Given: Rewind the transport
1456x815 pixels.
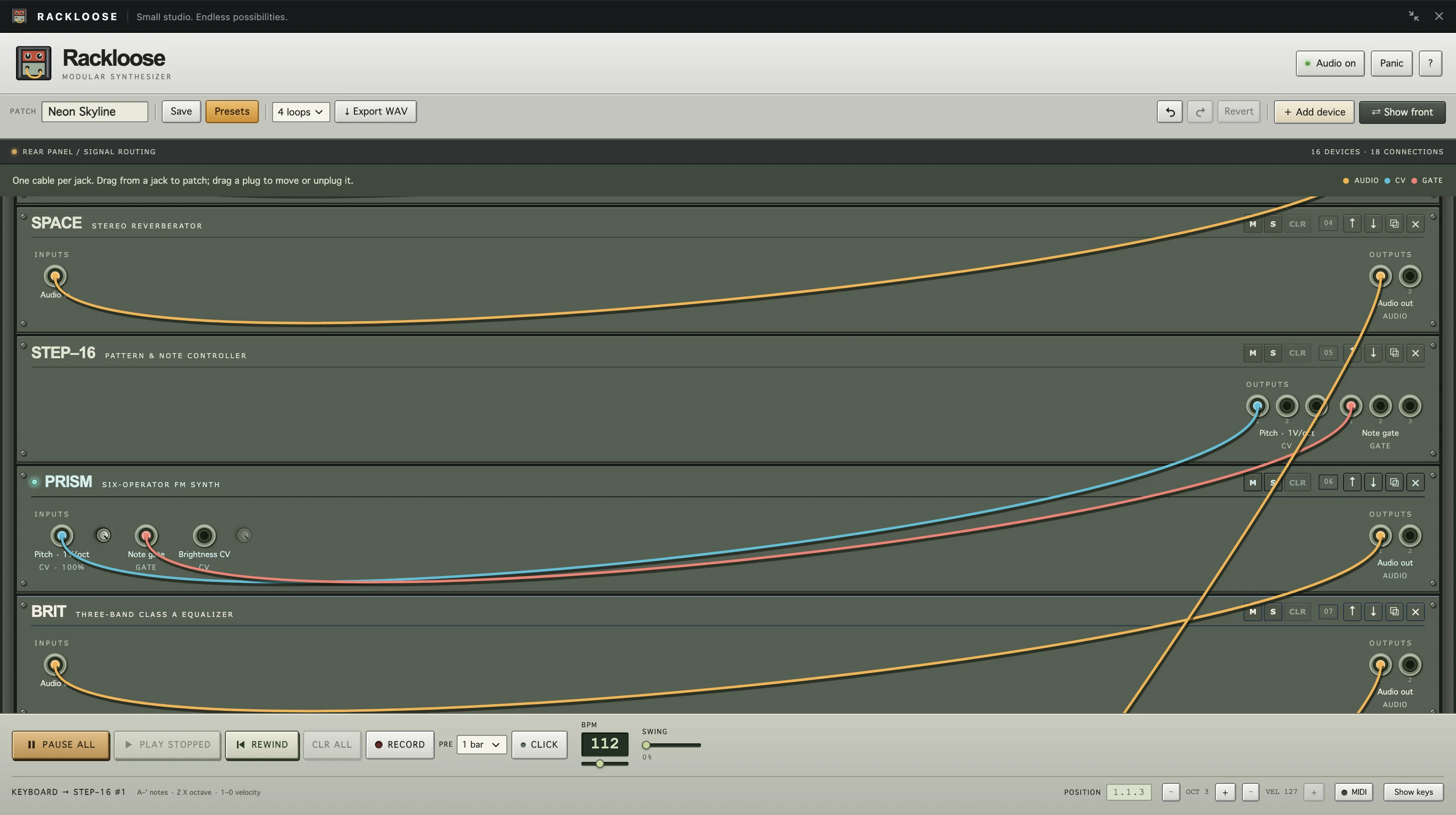Looking at the screenshot, I should point(262,745).
